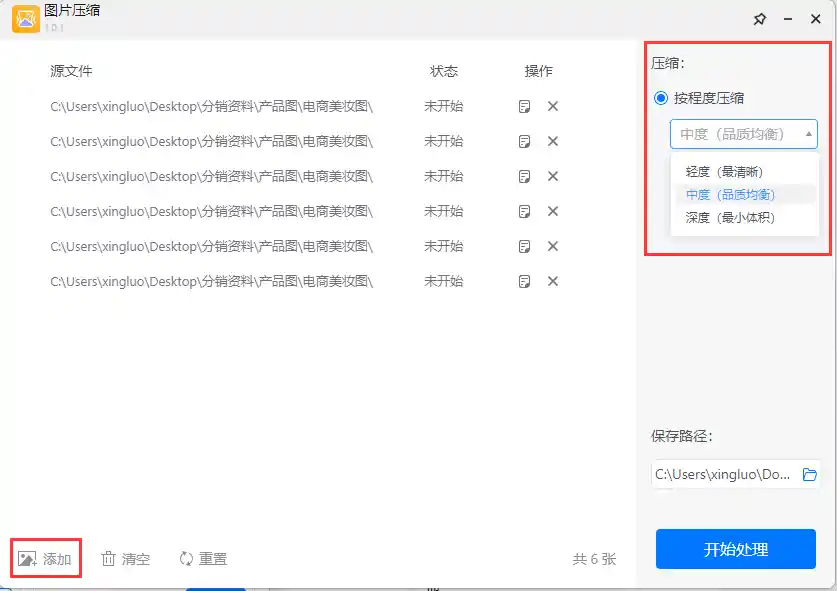Click the 压缩: section label
Screen dimensions: 837x591
pos(667,64)
